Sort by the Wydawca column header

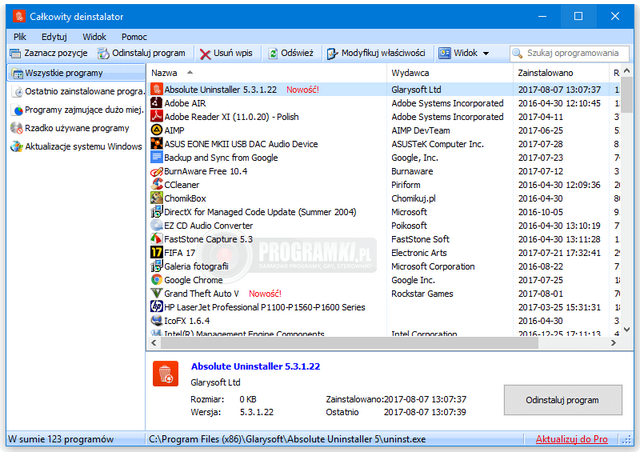(410, 73)
